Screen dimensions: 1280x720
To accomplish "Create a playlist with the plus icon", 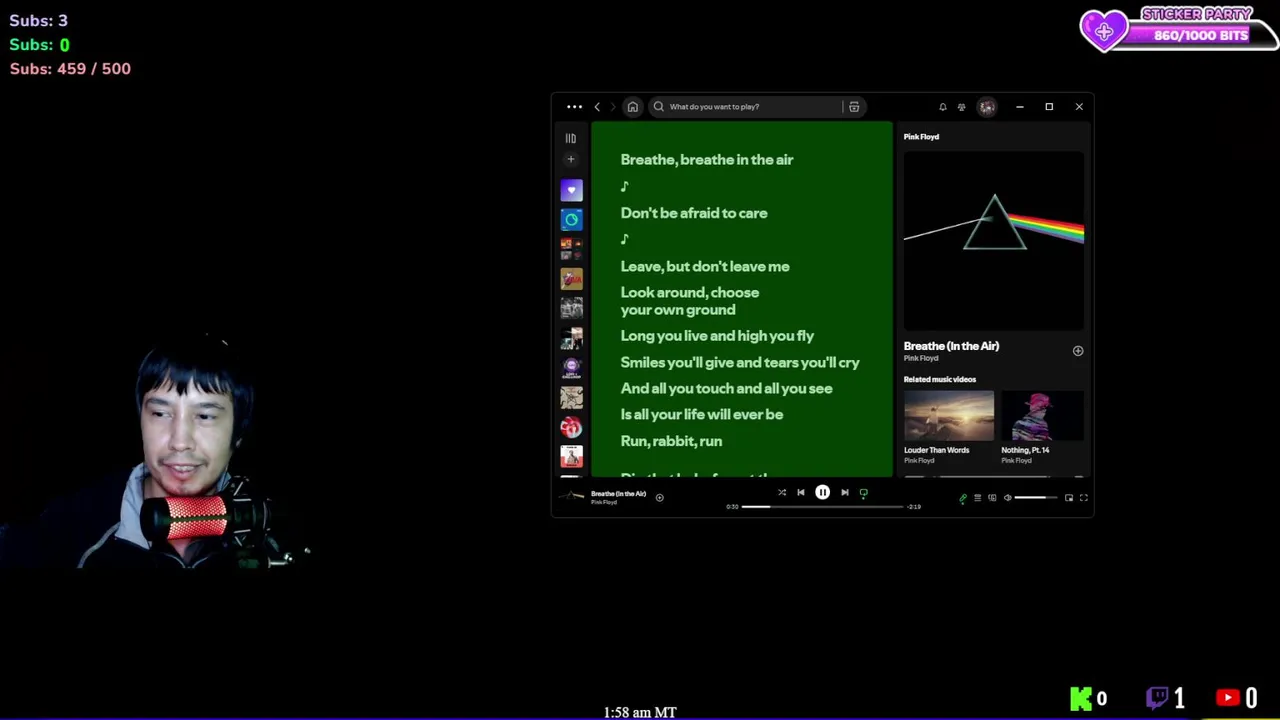I will 571,159.
